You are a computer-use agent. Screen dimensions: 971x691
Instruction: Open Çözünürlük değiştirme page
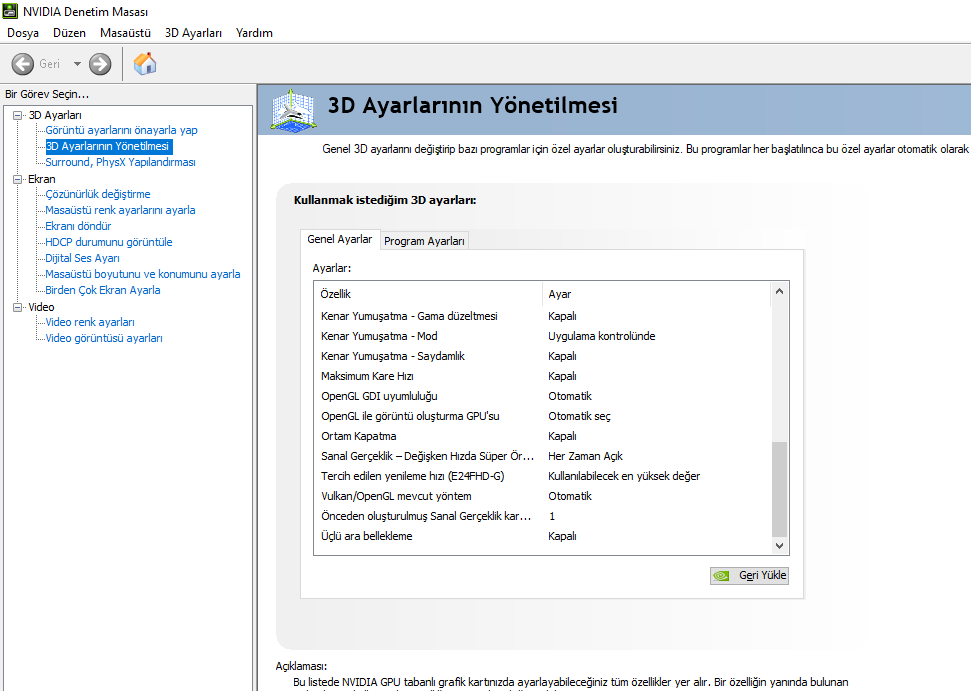98,194
